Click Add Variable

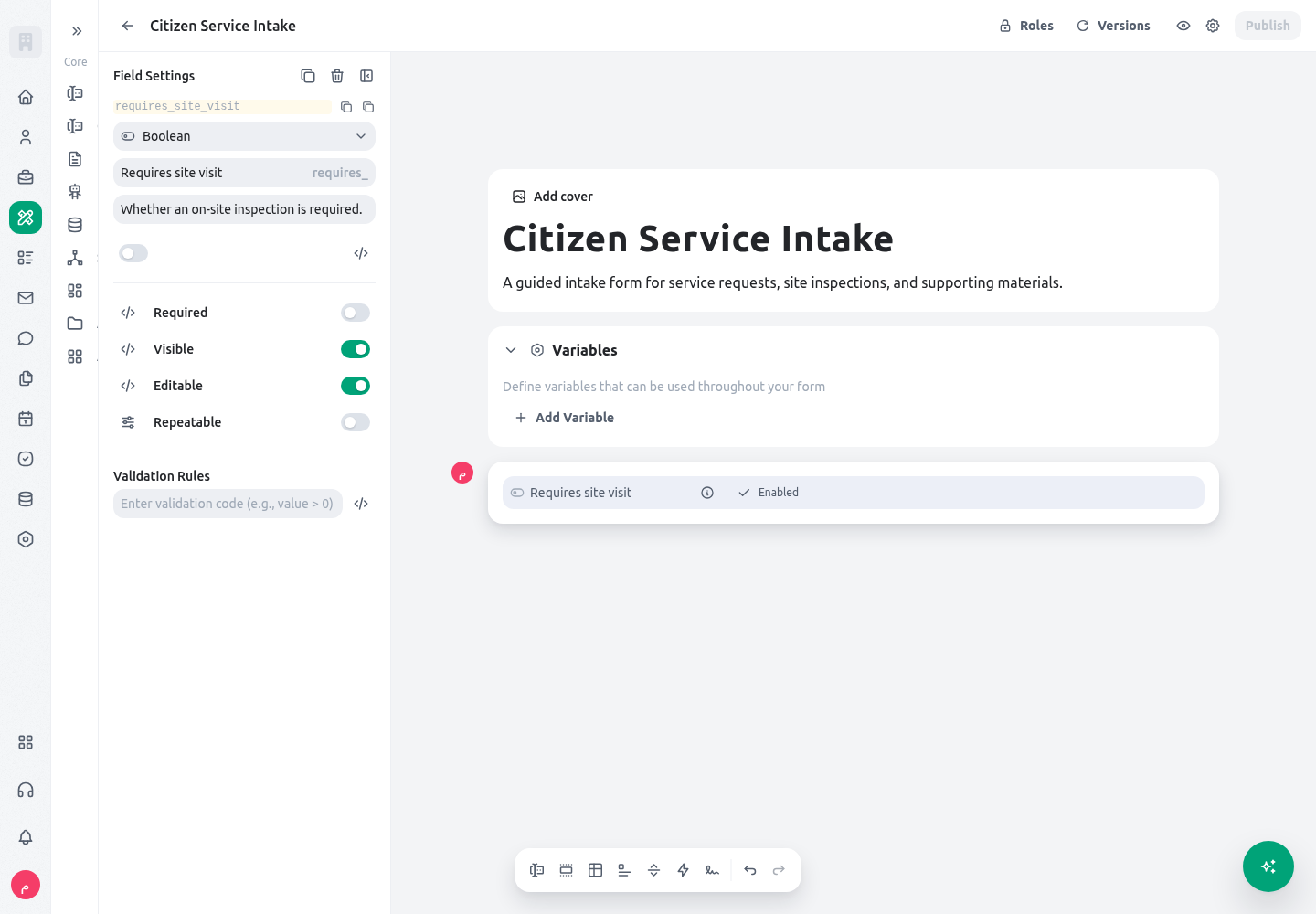(565, 418)
